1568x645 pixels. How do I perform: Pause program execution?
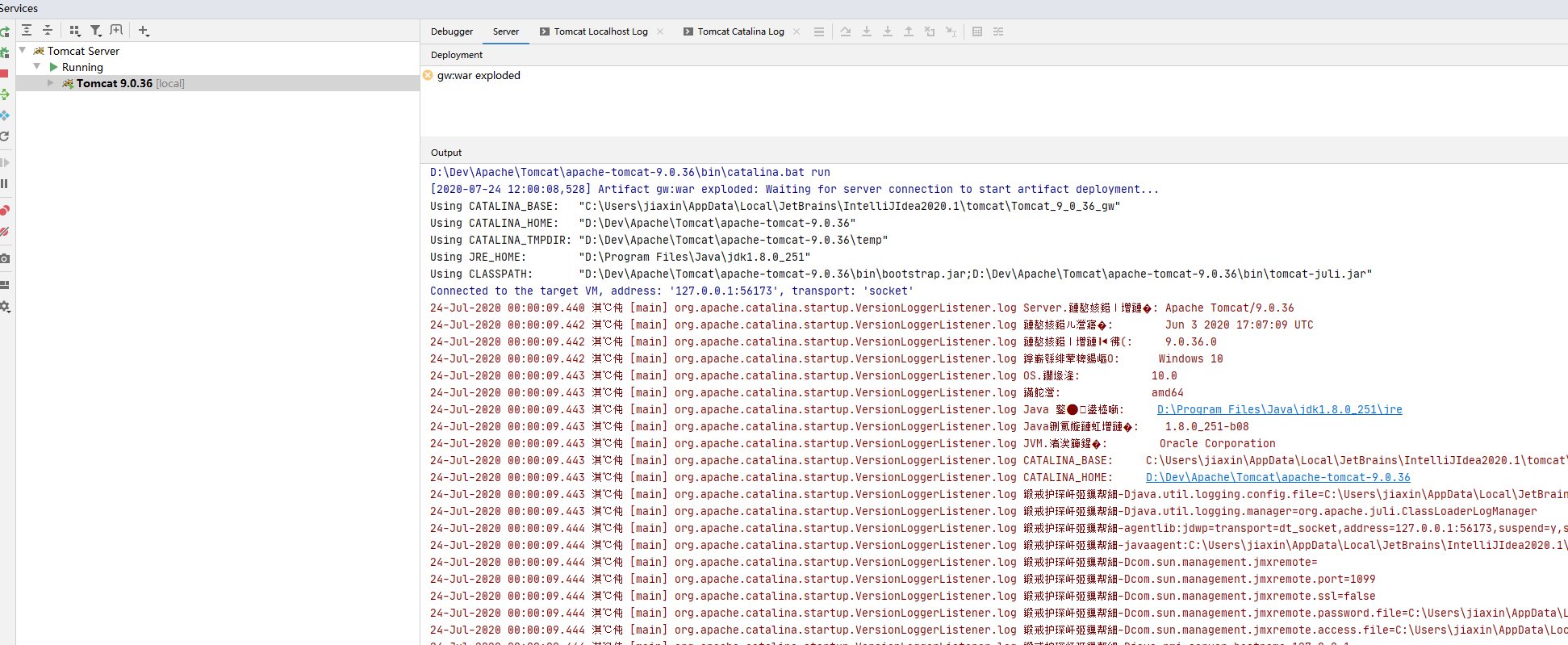point(4,184)
